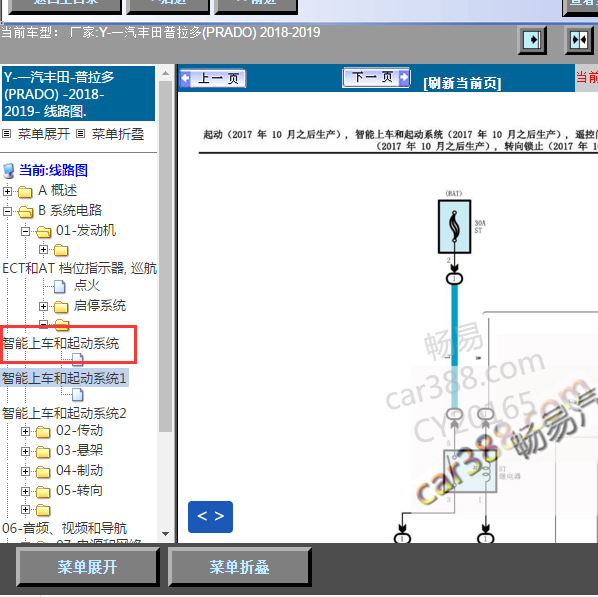Click the 上一页 previous page button
This screenshot has width=598, height=597.
tap(213, 79)
